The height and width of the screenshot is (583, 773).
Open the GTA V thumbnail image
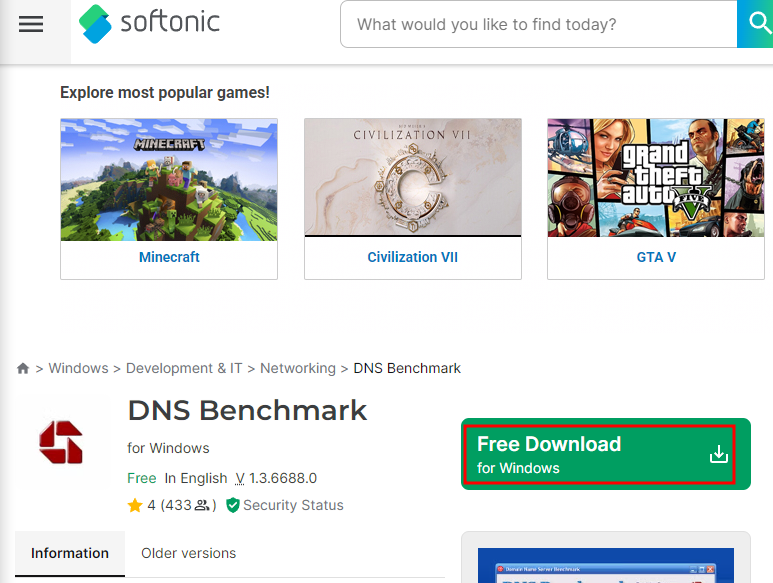tap(656, 177)
